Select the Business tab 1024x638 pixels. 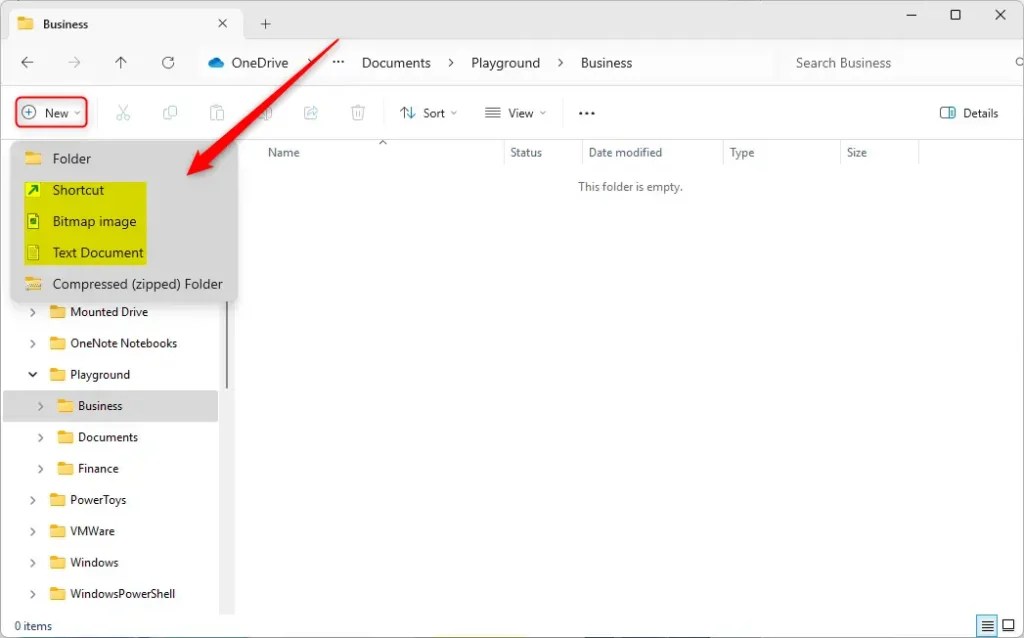pyautogui.click(x=125, y=25)
